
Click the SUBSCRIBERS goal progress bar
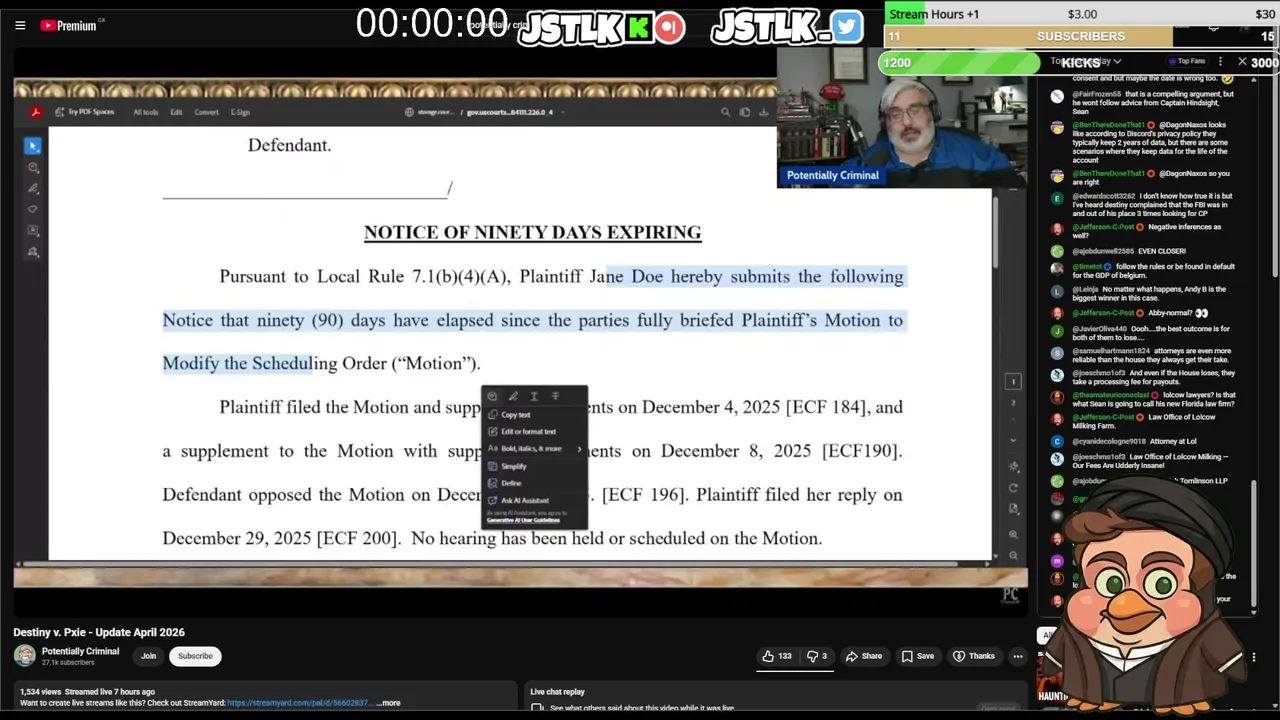pyautogui.click(x=1081, y=37)
